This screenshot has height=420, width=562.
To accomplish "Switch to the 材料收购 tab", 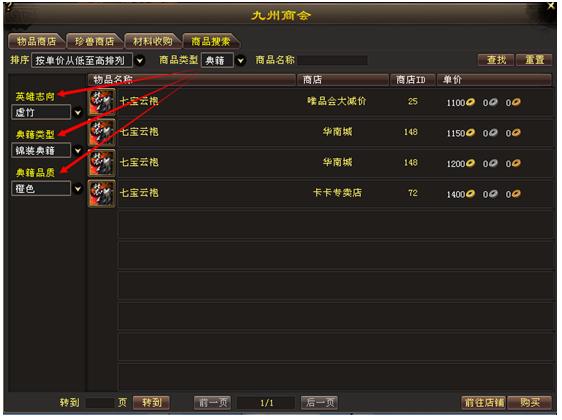I will click(153, 41).
